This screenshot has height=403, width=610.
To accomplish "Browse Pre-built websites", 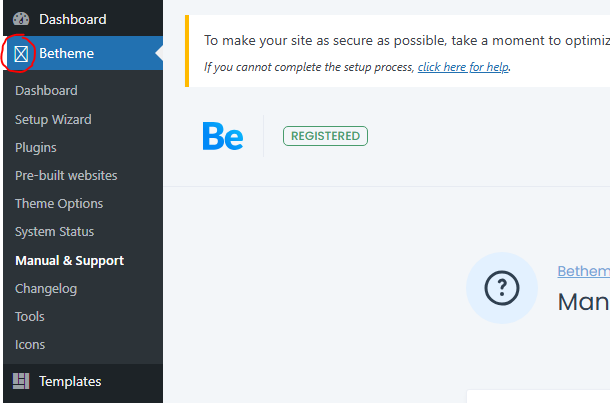I will click(66, 175).
